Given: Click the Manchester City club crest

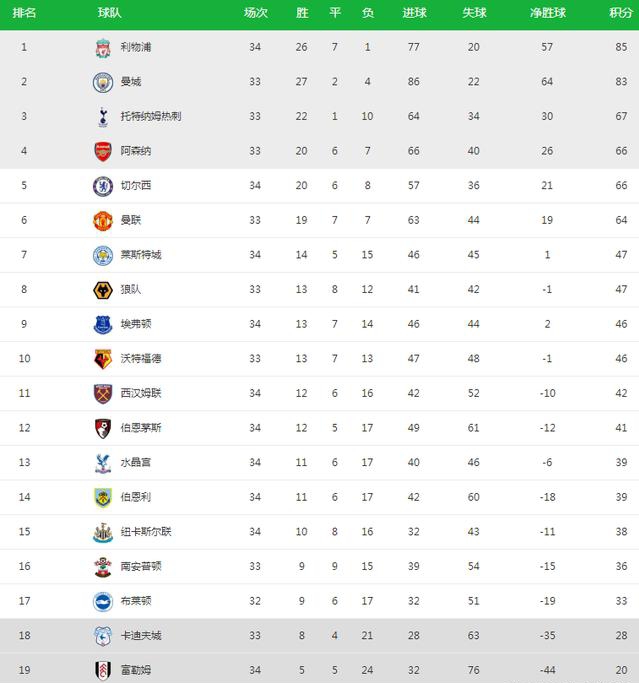Looking at the screenshot, I should [x=103, y=82].
